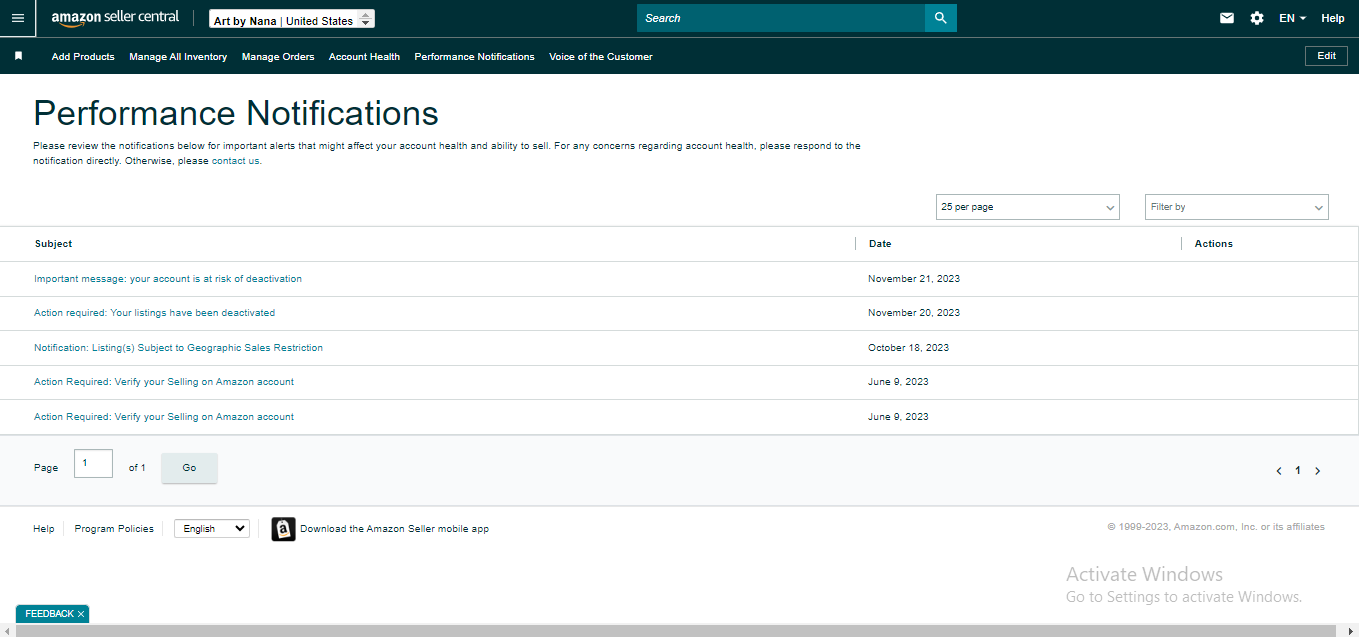Viewport: 1359px width, 637px height.
Task: Click the search input field
Action: [x=781, y=18]
